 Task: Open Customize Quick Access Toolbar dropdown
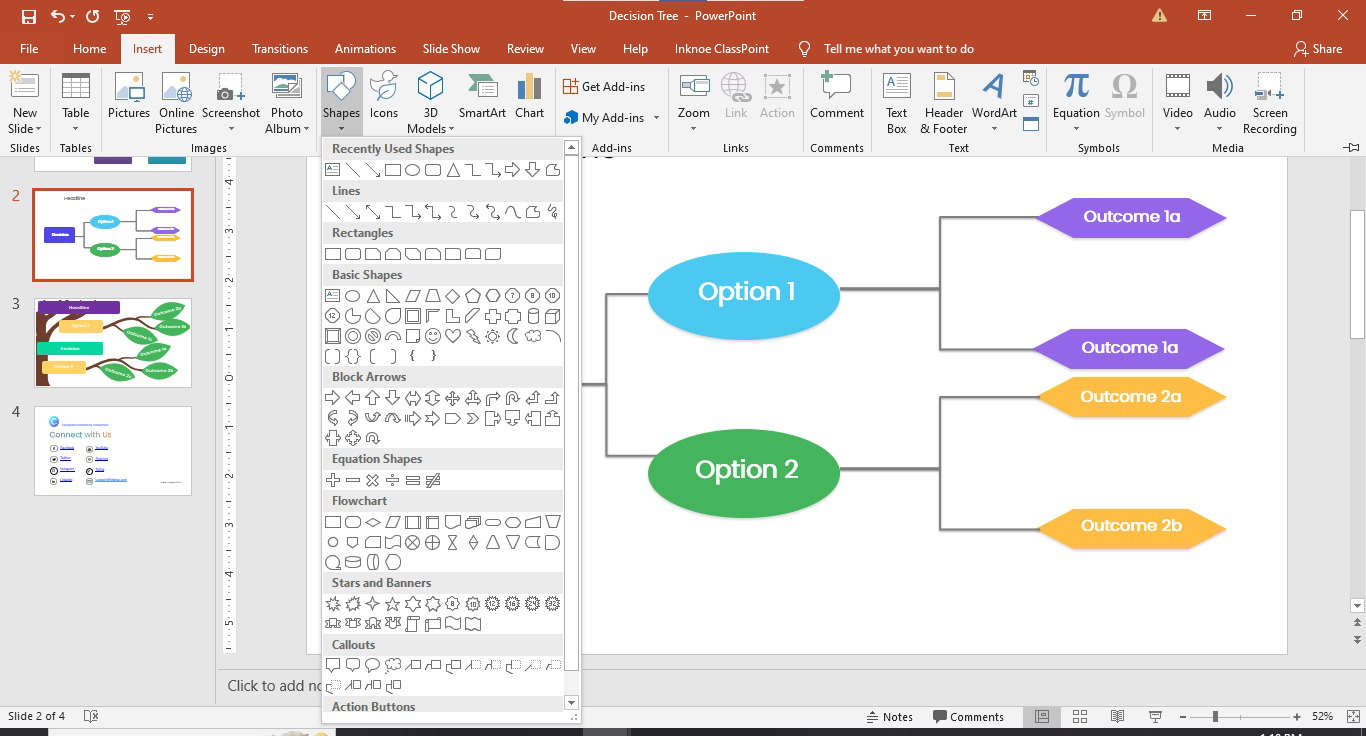150,16
